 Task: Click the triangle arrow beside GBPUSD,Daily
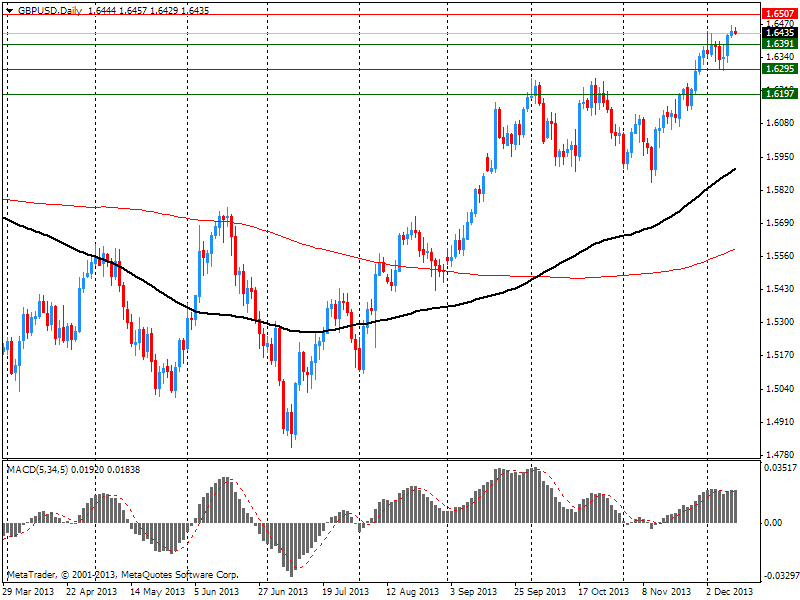click(9, 9)
